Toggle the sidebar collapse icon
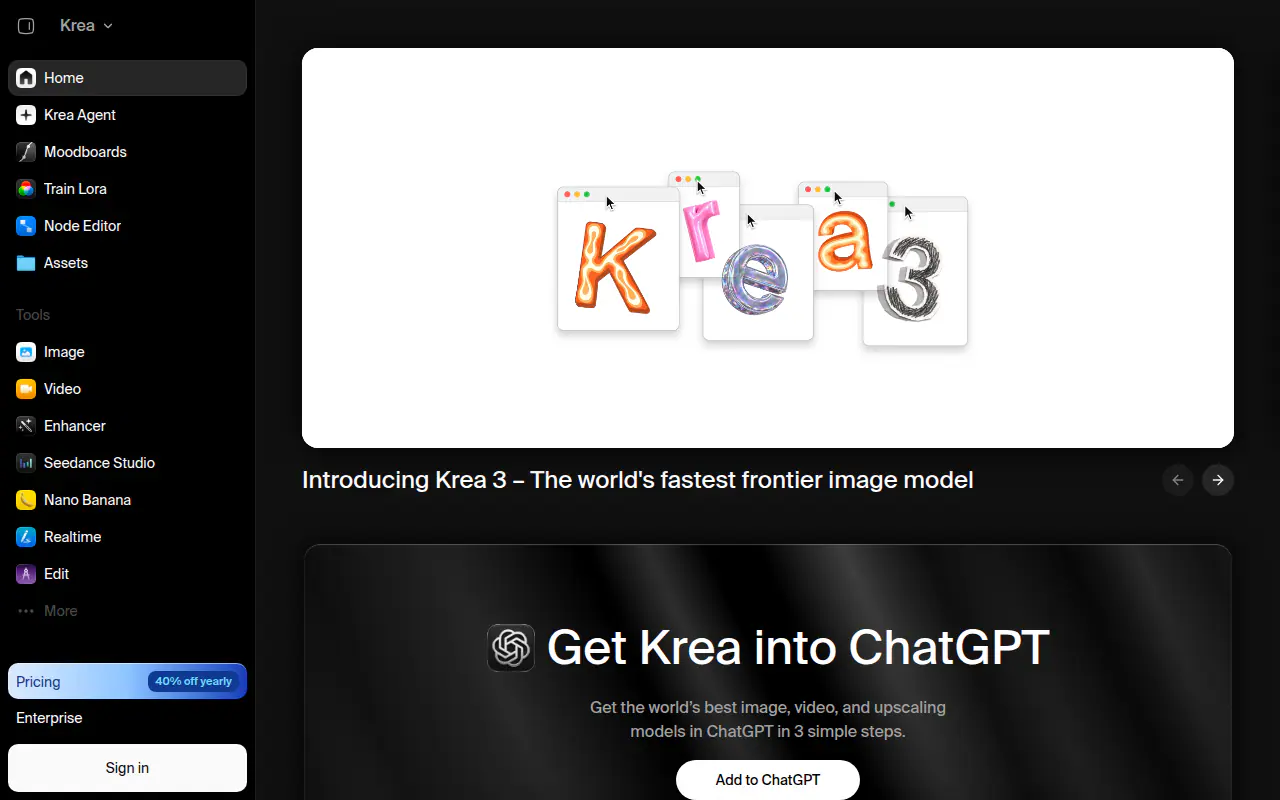This screenshot has width=1280, height=800. [26, 26]
